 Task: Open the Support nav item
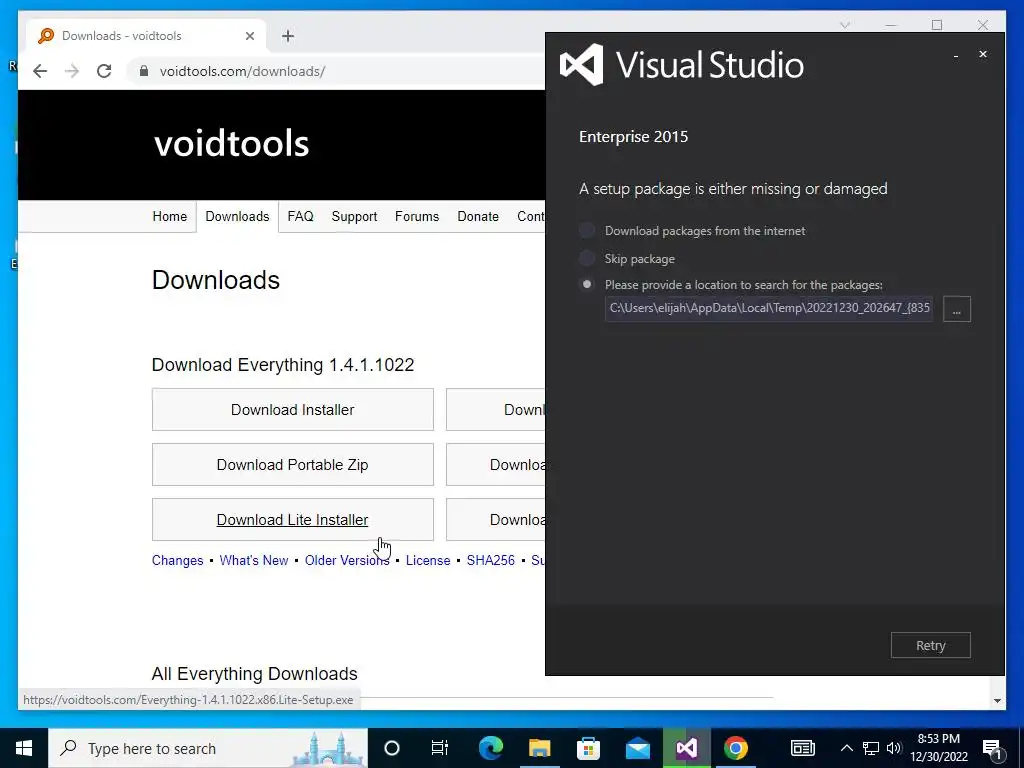(354, 216)
